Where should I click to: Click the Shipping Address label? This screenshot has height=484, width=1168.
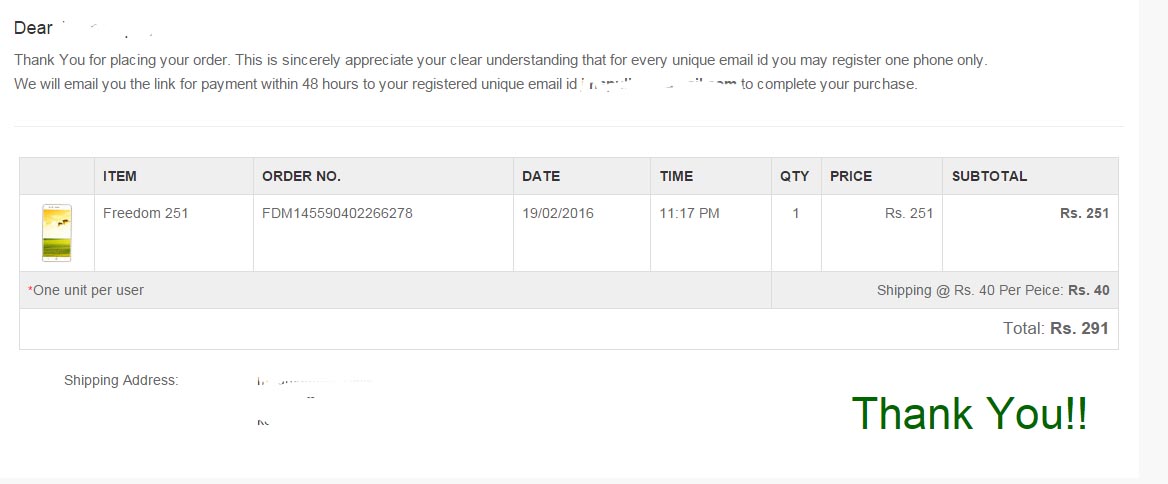(121, 380)
